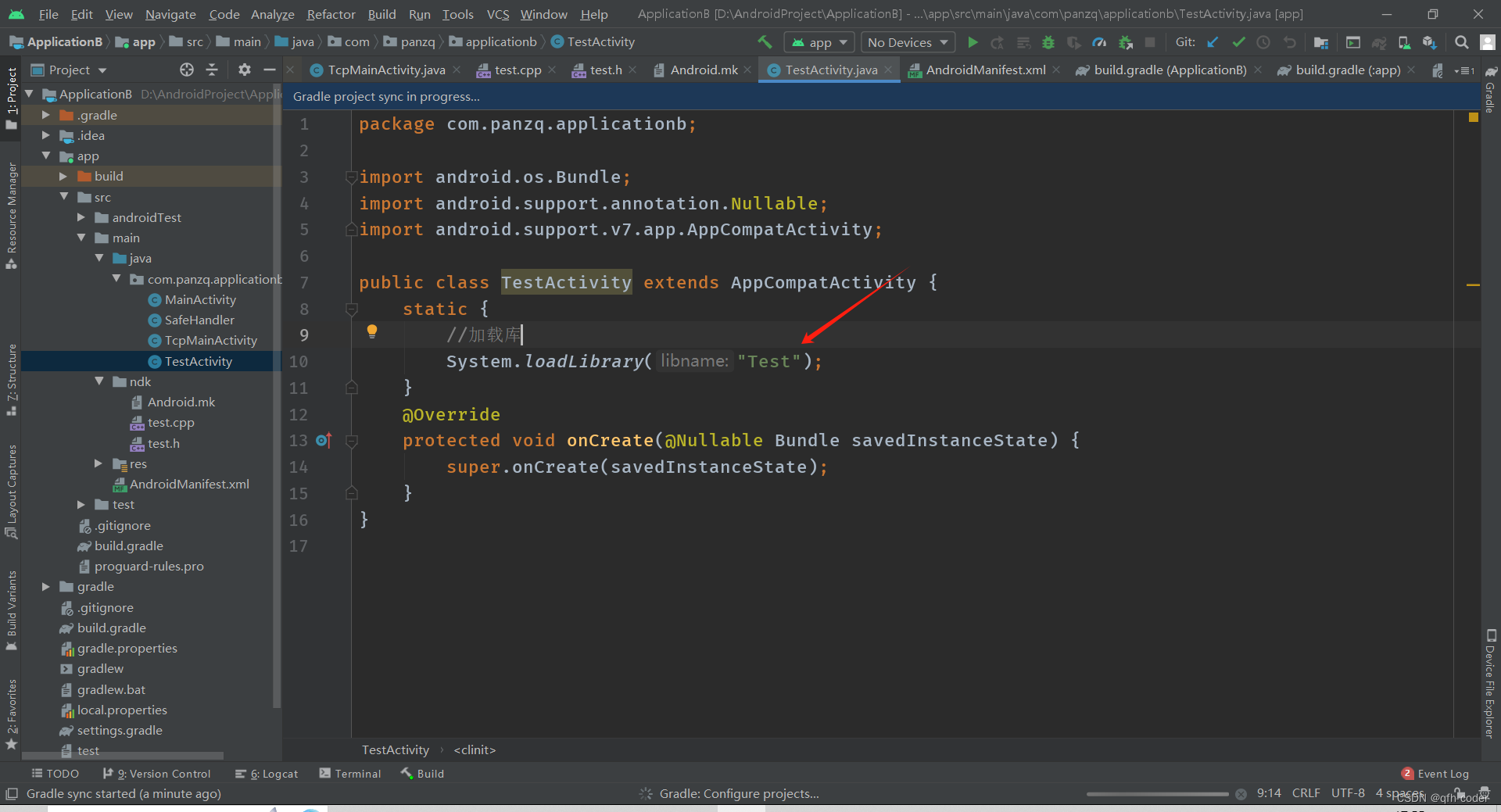This screenshot has width=1501, height=812.
Task: Click the Project panel horizontal scrollbar
Action: click(123, 756)
